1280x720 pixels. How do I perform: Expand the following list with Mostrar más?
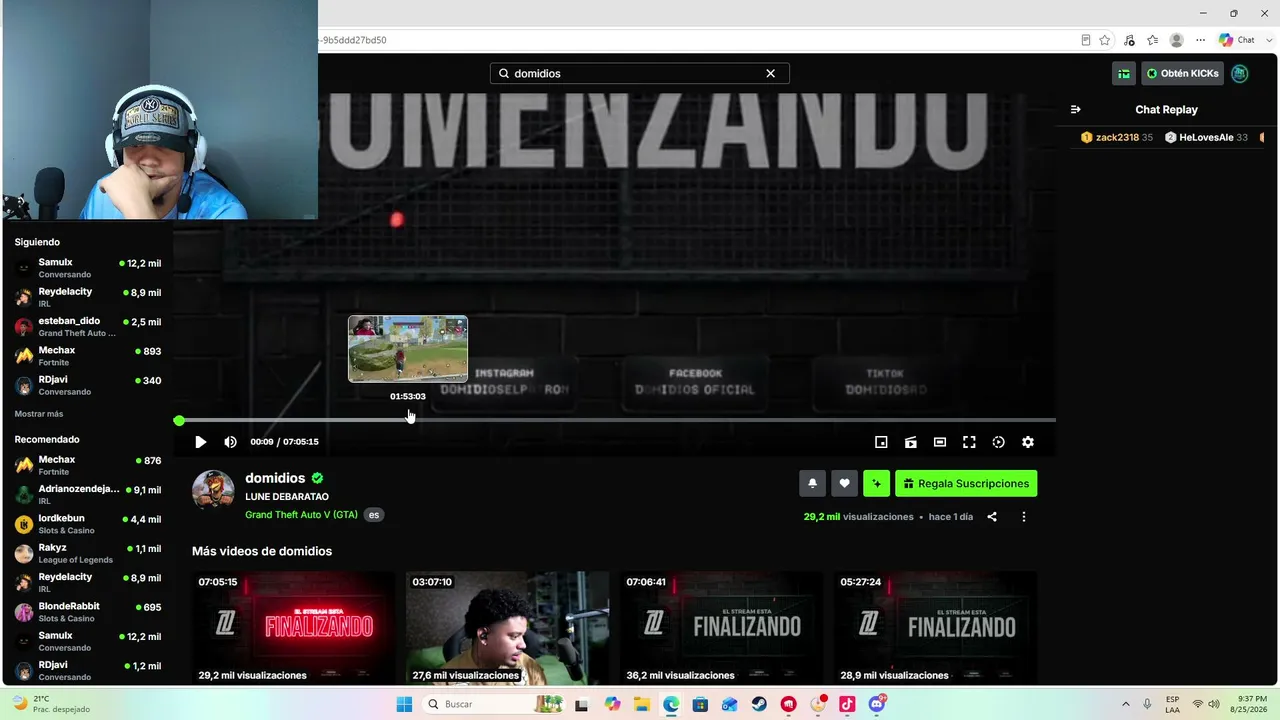(39, 414)
